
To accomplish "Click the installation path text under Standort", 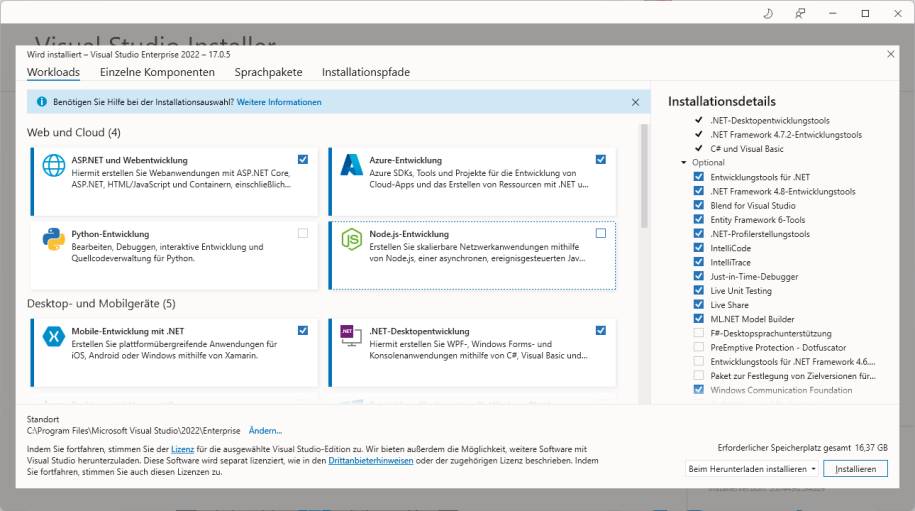I will pyautogui.click(x=134, y=430).
